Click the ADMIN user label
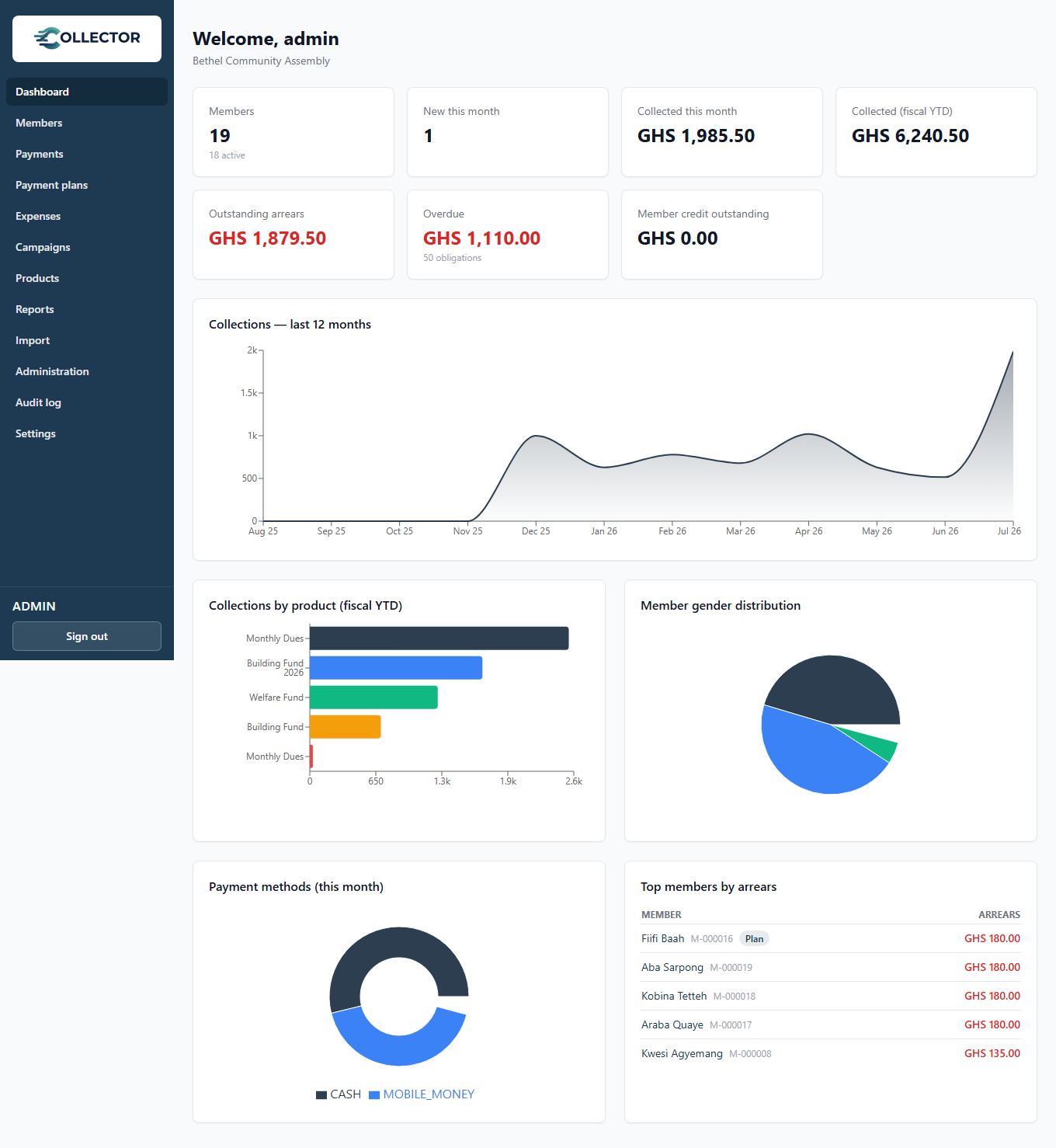The width and height of the screenshot is (1056, 1148). (x=34, y=607)
